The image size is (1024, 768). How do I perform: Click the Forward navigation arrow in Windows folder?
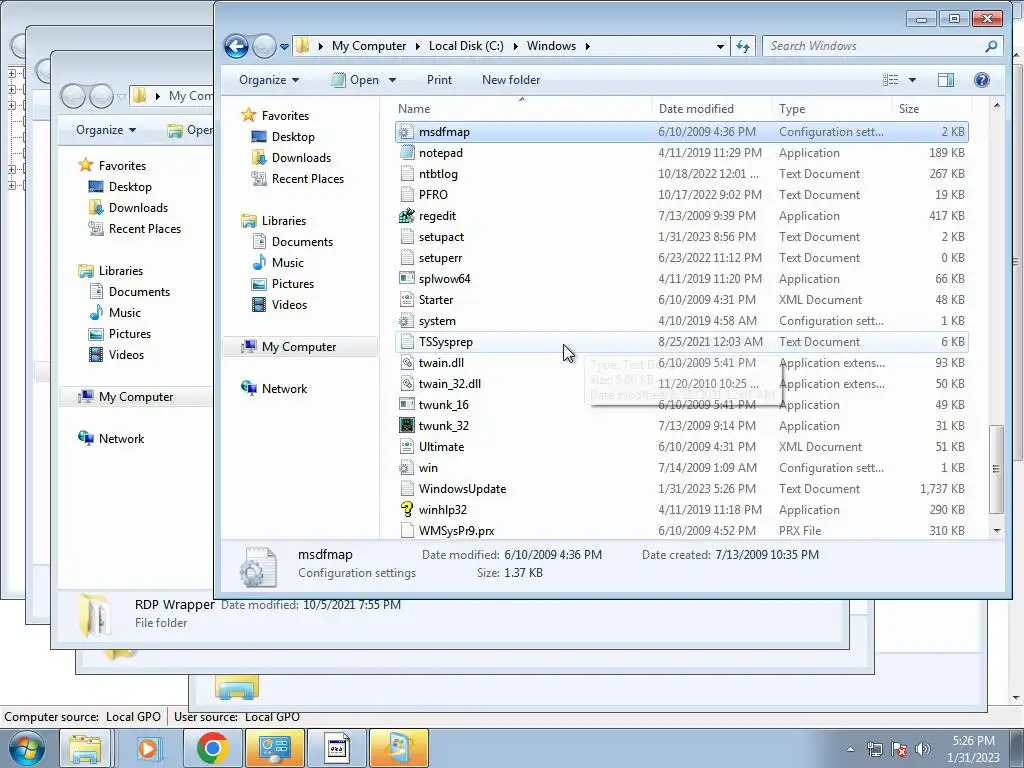[264, 46]
